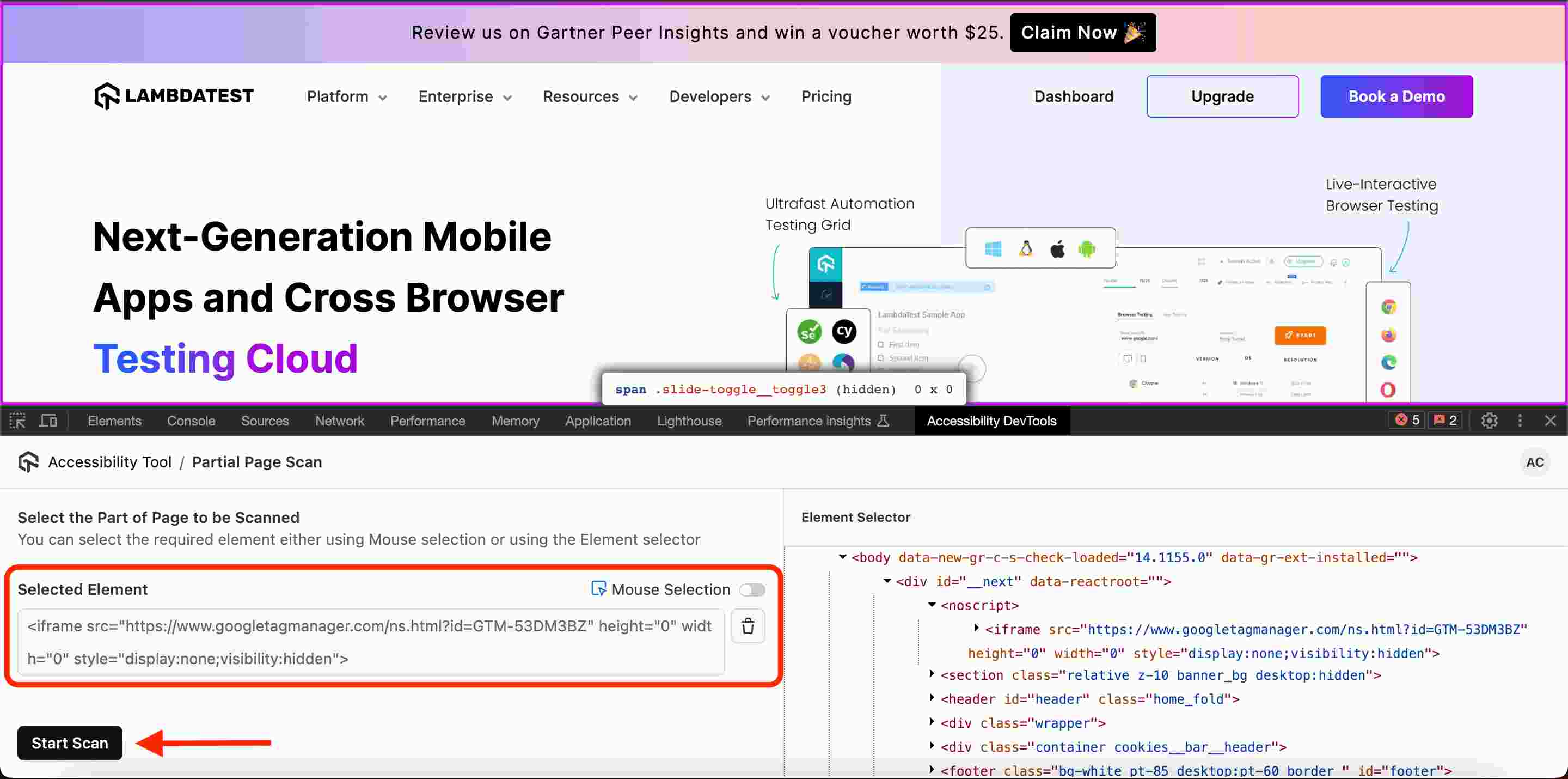
Task: Click the issues count flag badge
Action: (1445, 420)
